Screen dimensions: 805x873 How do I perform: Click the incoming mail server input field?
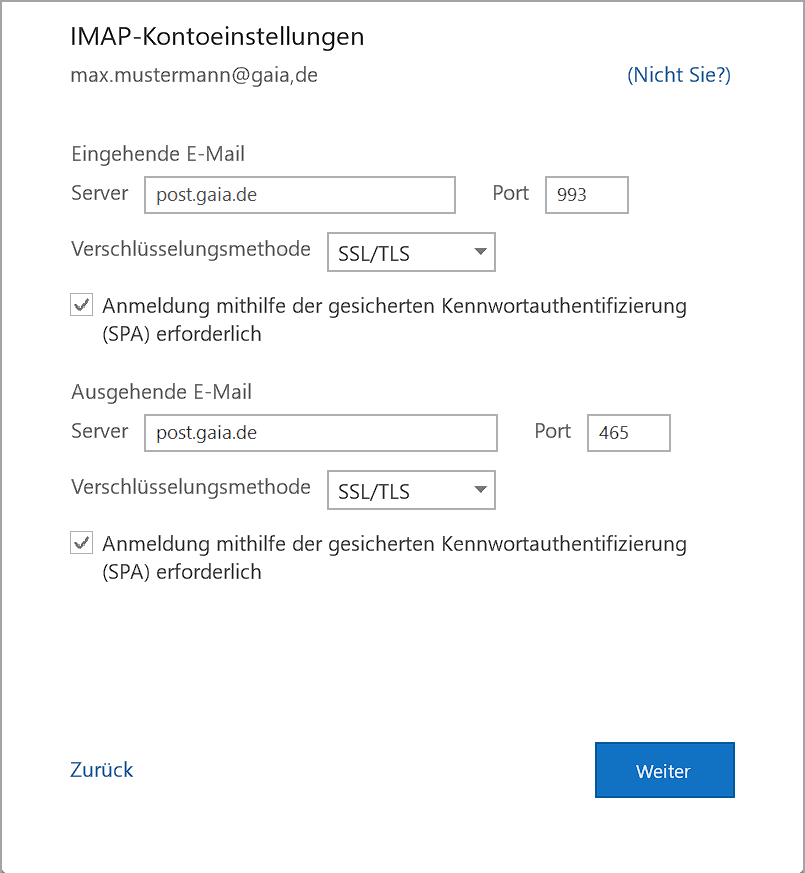[x=299, y=195]
